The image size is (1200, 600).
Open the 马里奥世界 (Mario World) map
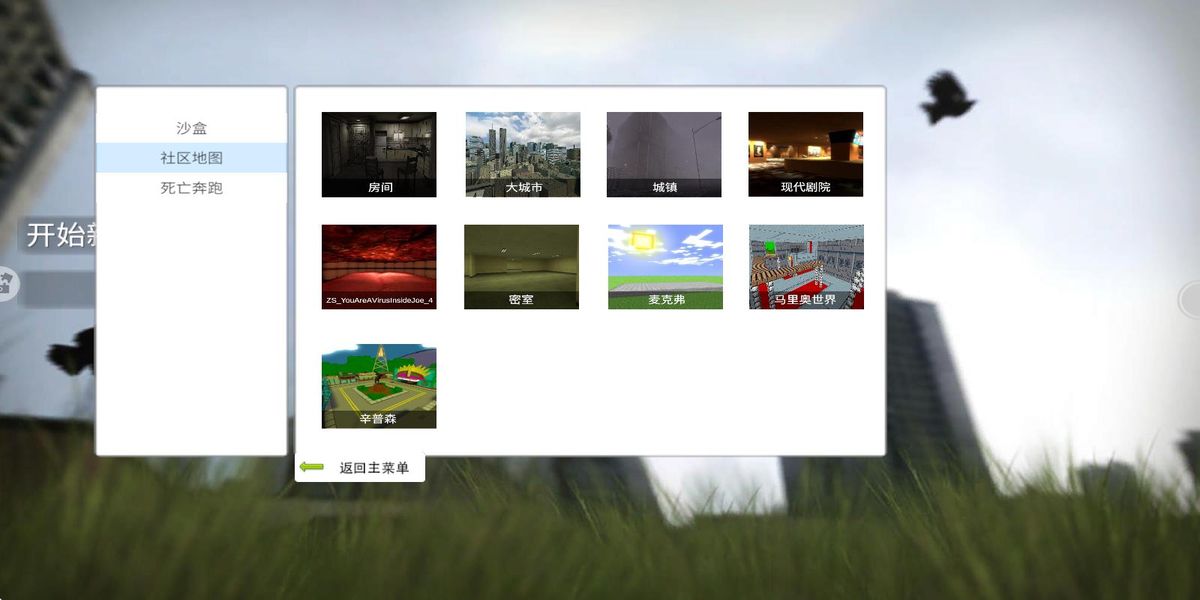(x=807, y=265)
